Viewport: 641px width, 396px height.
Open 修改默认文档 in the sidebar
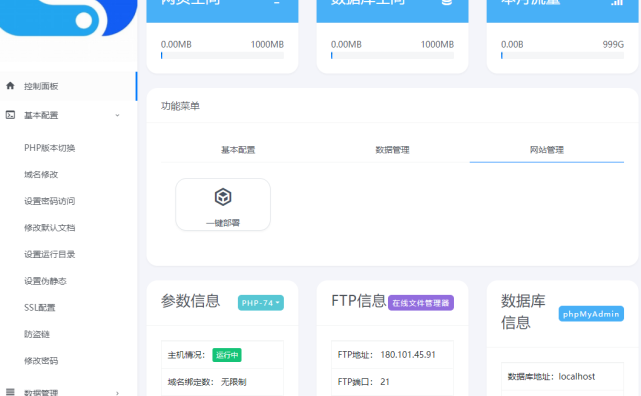pos(49,228)
